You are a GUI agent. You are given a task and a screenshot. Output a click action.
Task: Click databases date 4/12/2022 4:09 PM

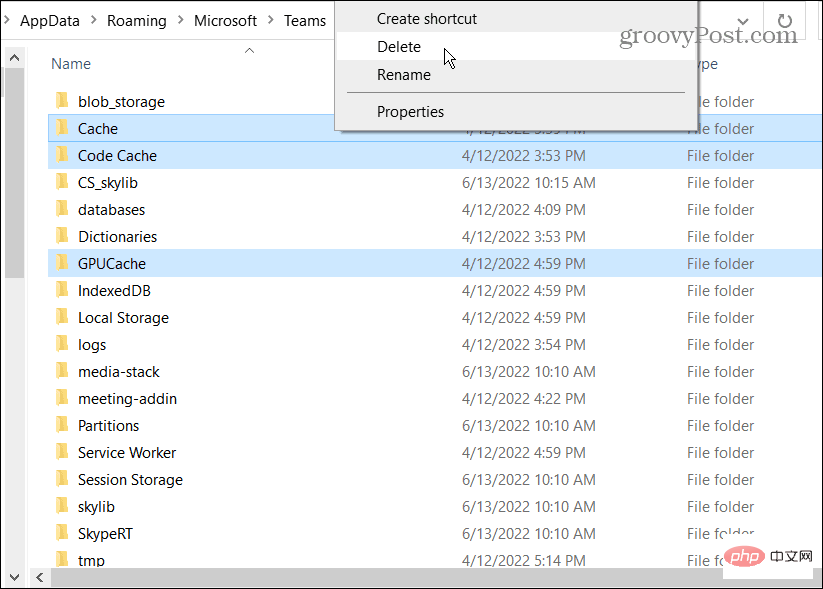point(523,209)
